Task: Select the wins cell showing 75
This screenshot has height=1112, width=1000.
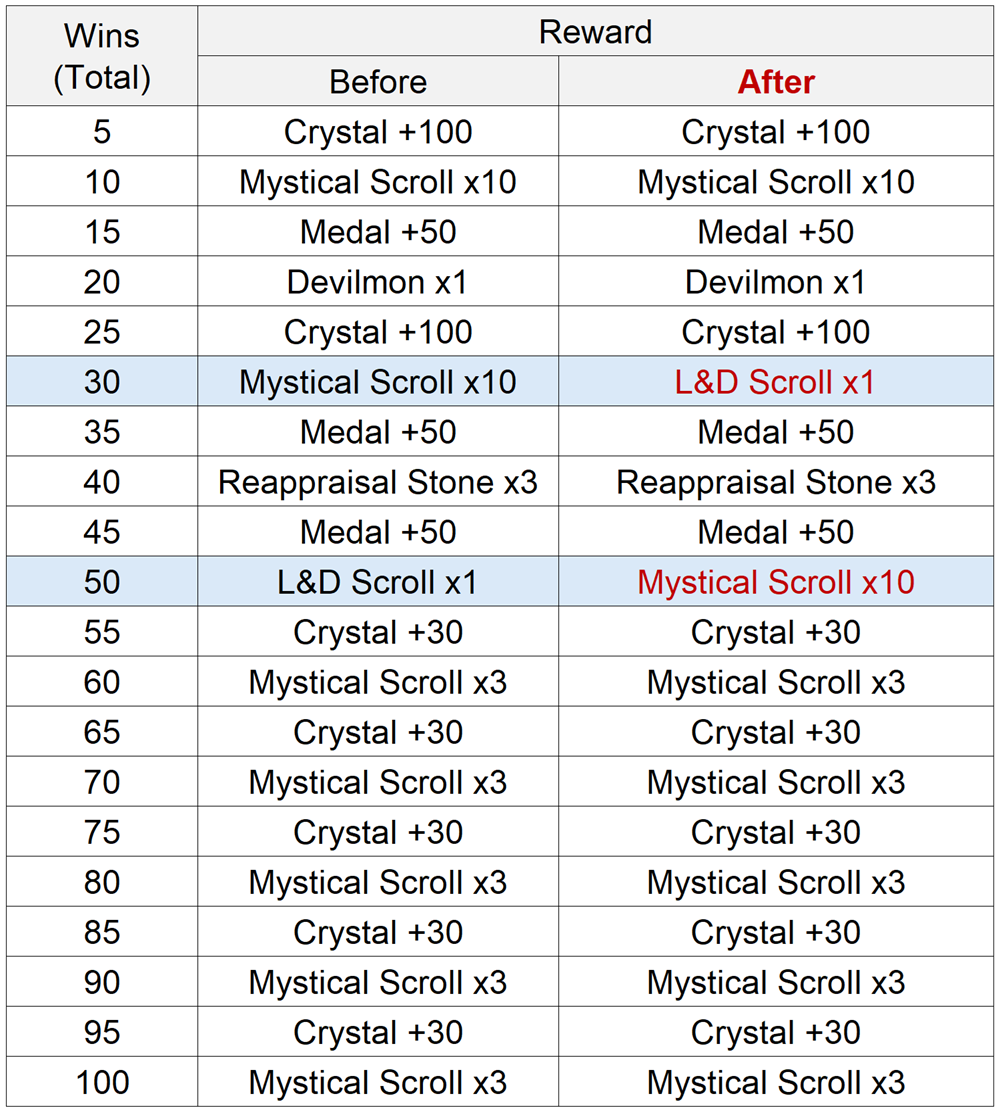Action: [x=102, y=832]
